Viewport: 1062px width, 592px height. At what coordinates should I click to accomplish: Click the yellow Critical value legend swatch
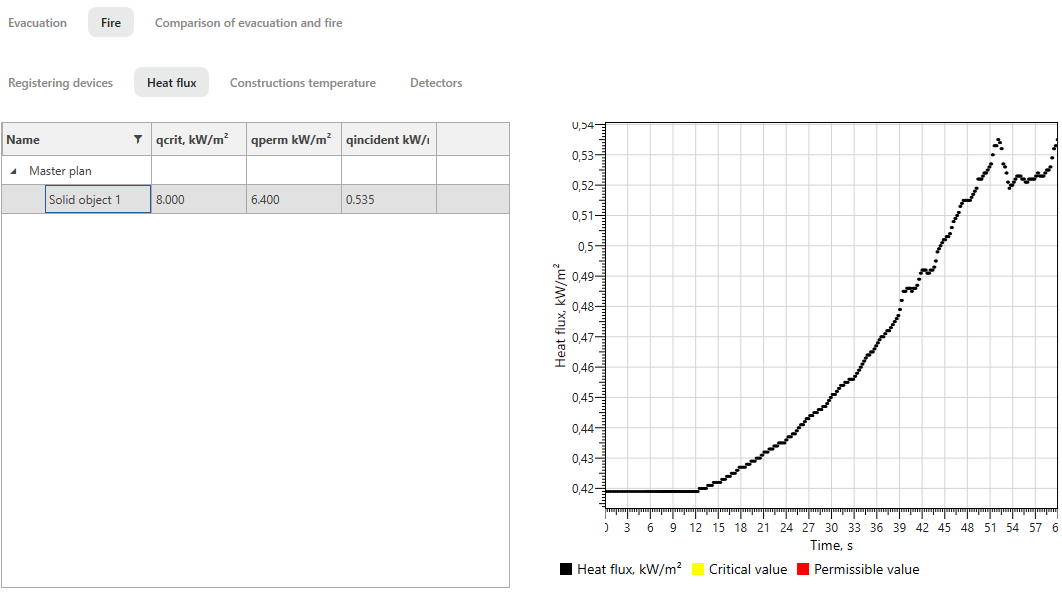[x=698, y=570]
